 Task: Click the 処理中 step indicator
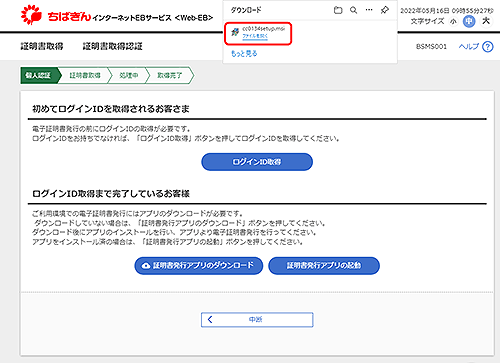(129, 75)
